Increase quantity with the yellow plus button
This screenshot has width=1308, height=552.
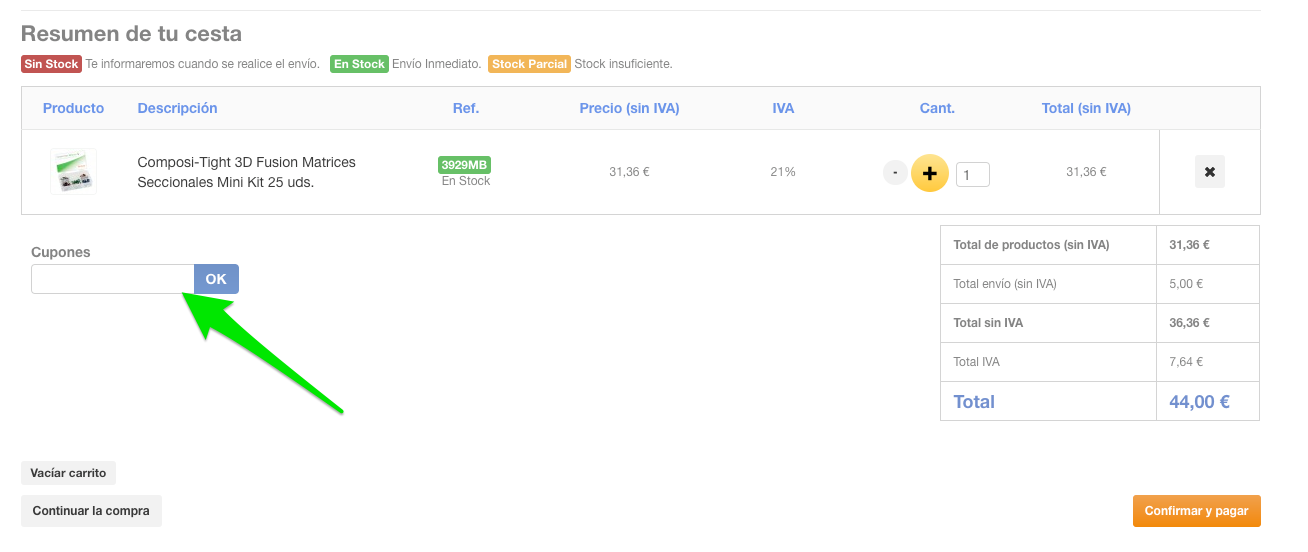[x=929, y=173]
